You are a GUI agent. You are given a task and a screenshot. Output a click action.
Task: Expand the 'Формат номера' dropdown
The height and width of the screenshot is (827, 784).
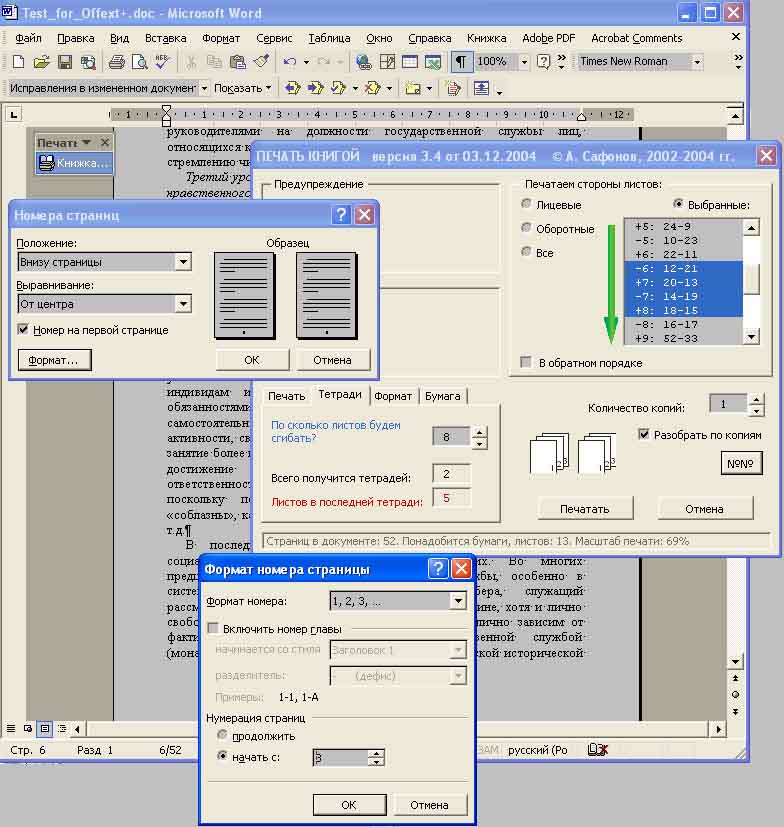pos(457,601)
